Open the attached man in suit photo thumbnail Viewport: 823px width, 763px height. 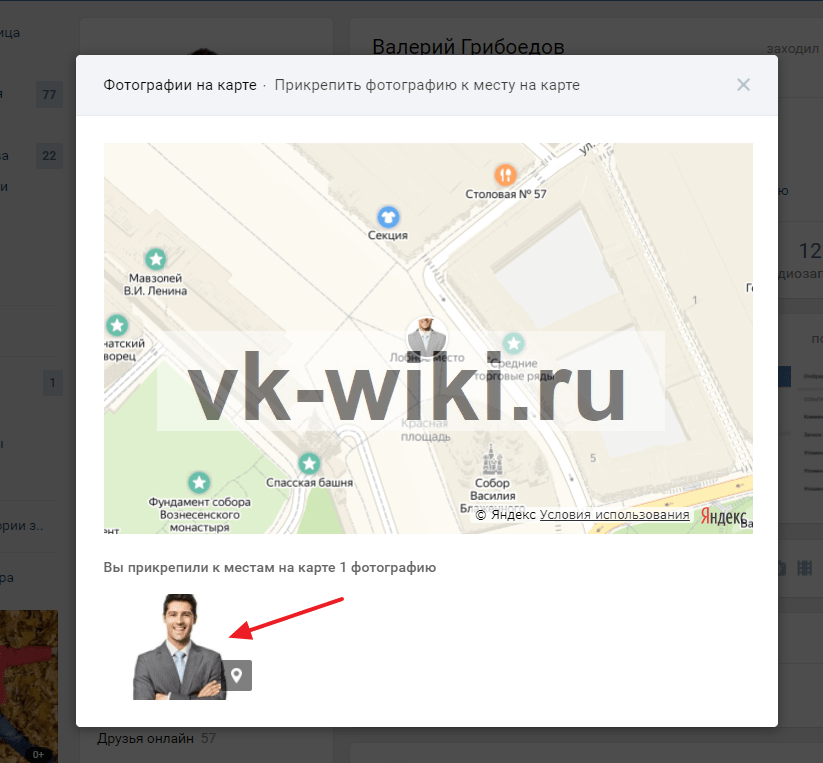[180, 647]
